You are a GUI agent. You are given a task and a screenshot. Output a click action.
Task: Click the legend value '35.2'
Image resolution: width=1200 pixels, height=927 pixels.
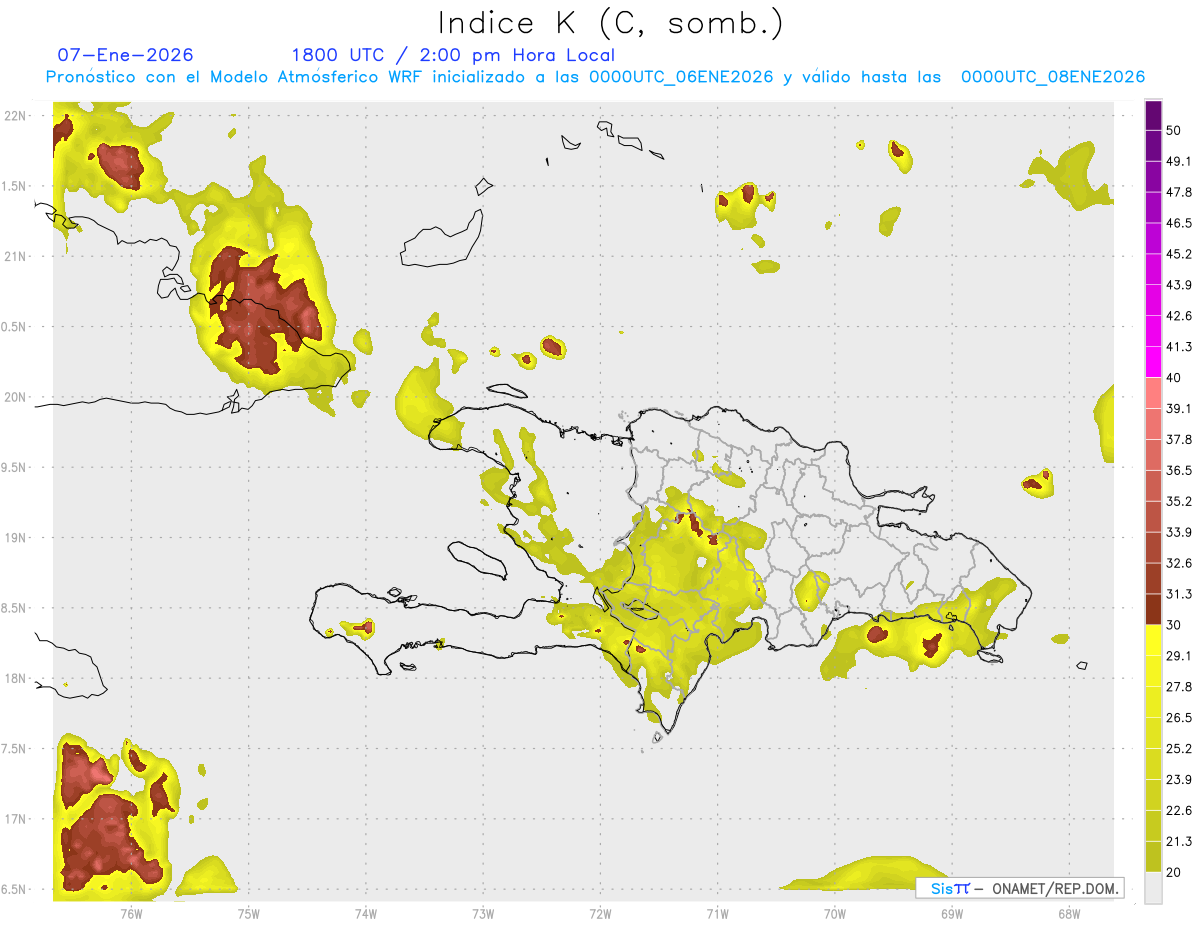[1178, 501]
